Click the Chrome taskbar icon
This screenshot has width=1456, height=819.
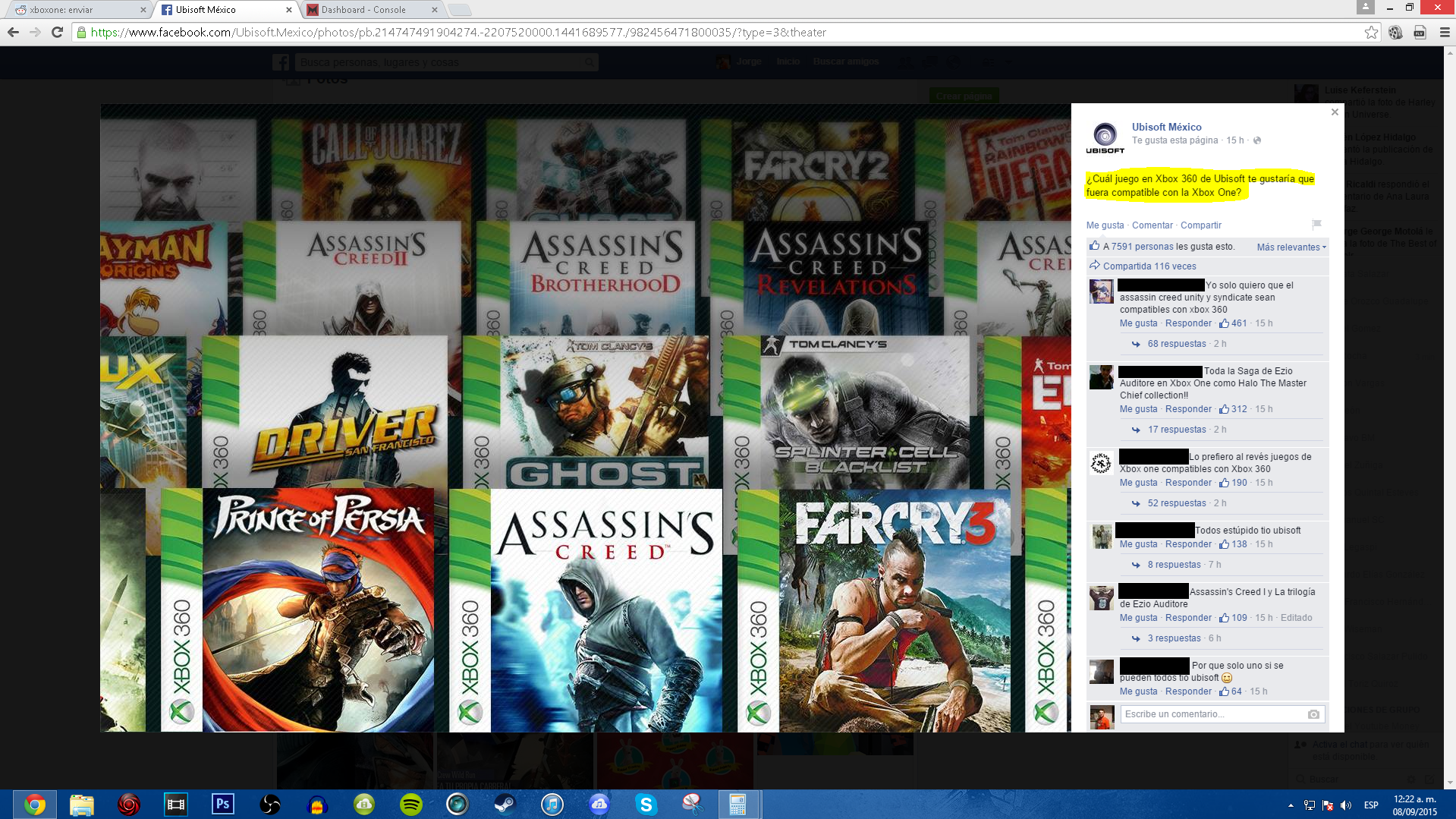(x=34, y=804)
